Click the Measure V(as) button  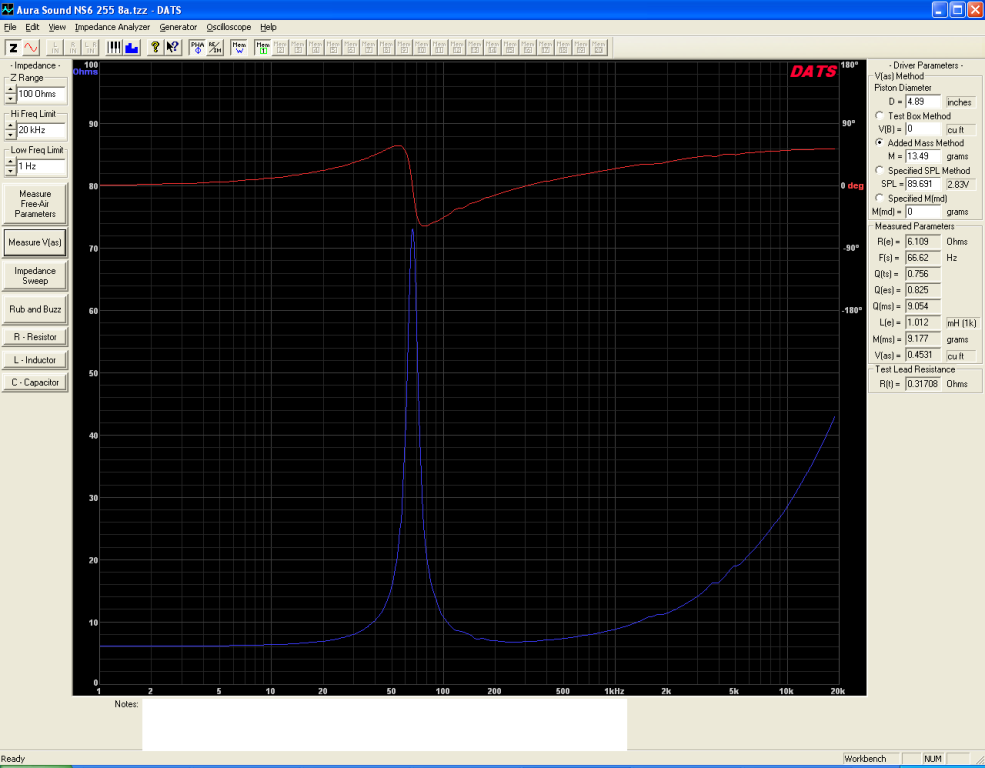pos(35,242)
